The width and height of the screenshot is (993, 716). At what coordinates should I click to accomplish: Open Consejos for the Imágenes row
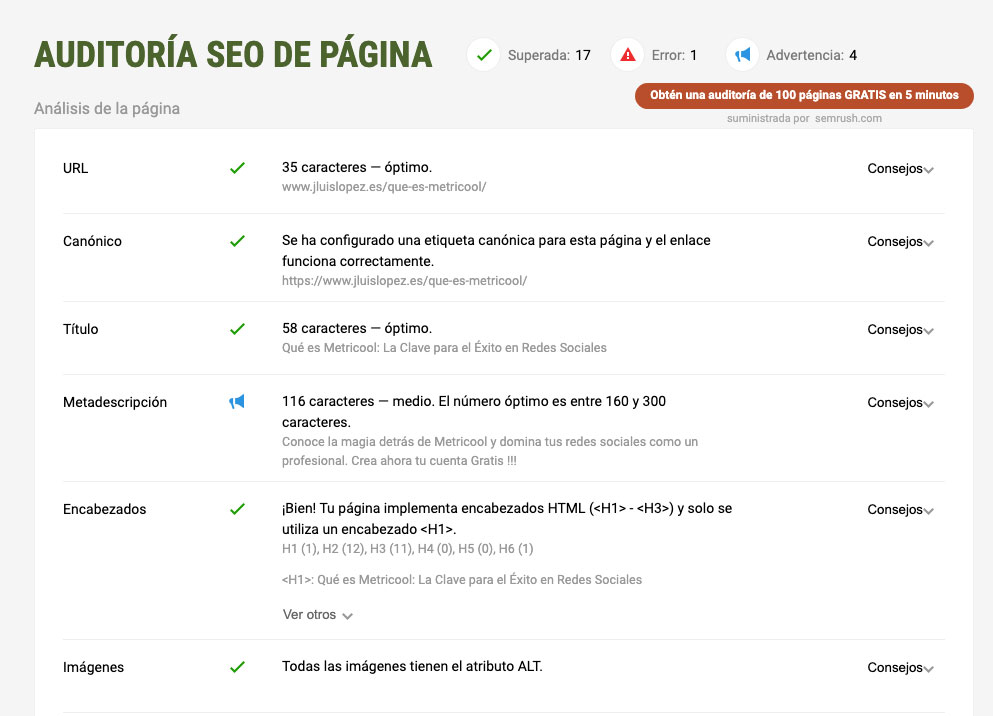(900, 668)
